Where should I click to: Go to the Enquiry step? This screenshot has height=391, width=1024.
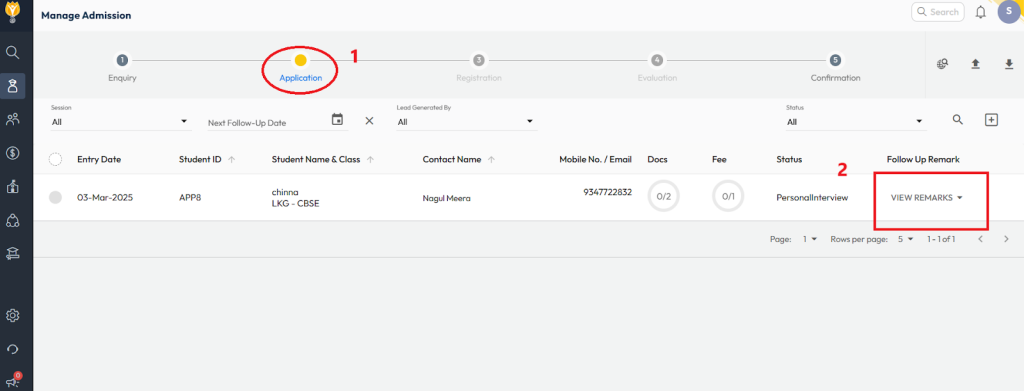(x=122, y=68)
